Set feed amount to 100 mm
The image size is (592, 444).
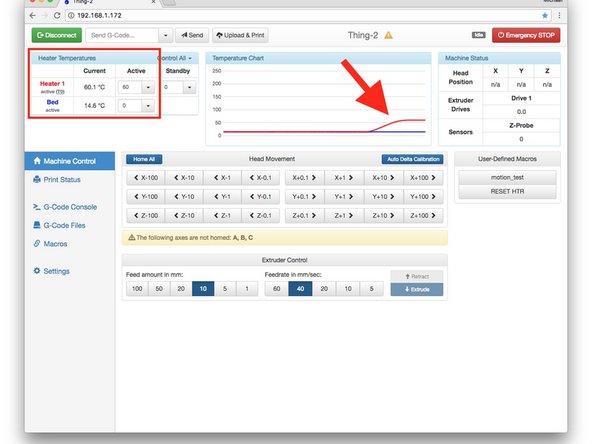[137, 289]
